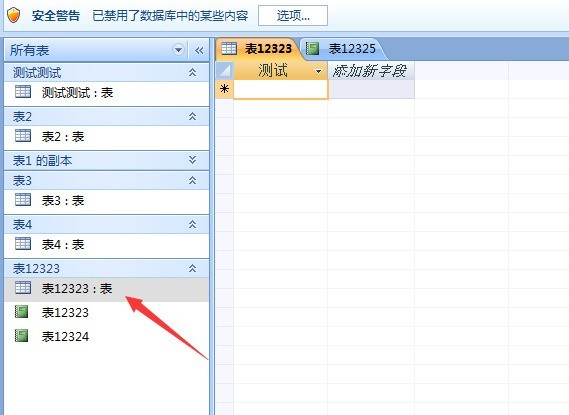
Task: Click the table icon on the 表12323 tab
Action: pos(229,48)
